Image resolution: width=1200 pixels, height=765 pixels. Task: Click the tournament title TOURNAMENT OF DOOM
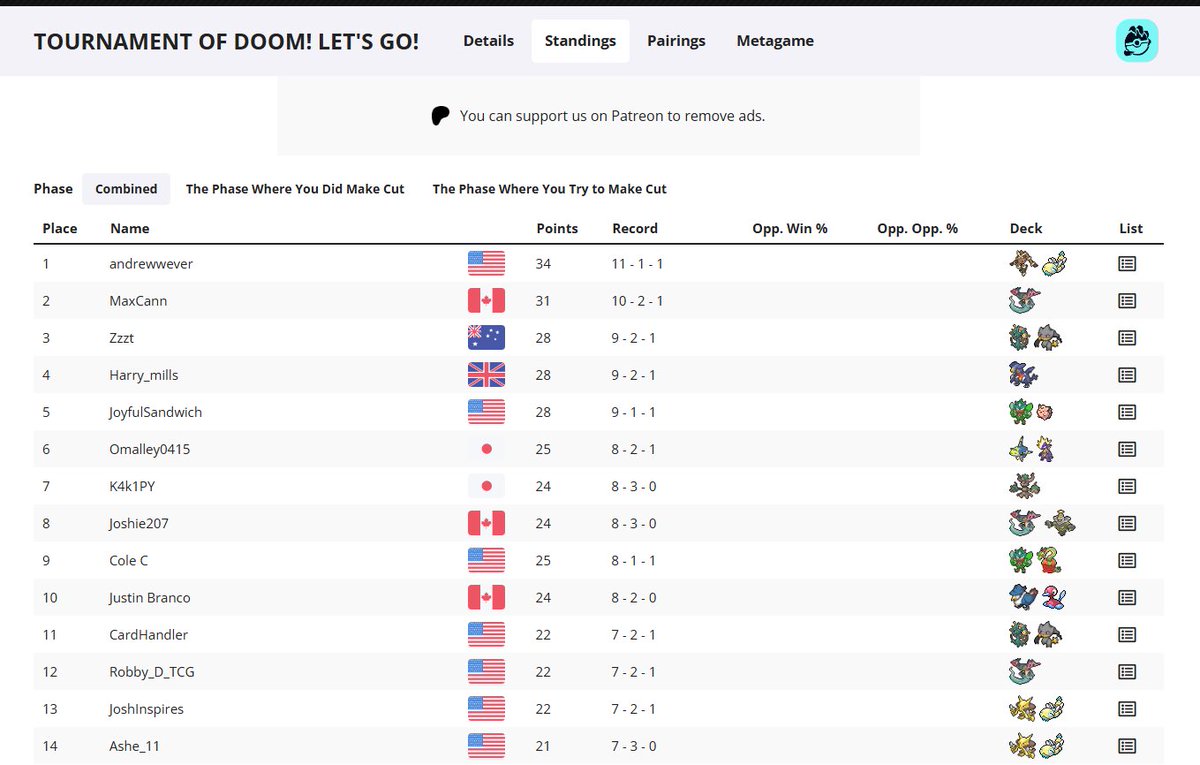(227, 41)
